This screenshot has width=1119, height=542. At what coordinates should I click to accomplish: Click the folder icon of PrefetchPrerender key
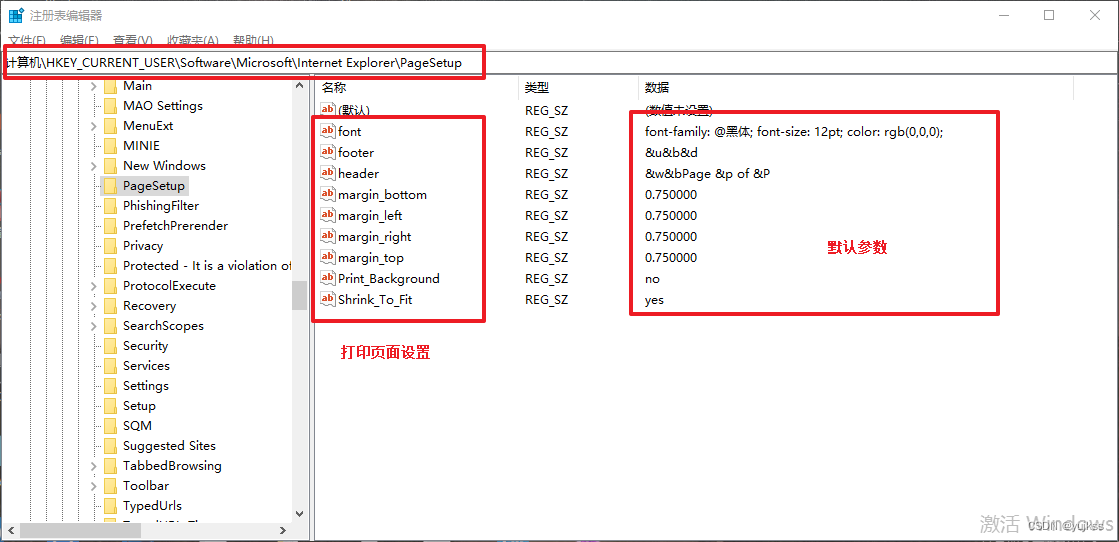pyautogui.click(x=109, y=226)
